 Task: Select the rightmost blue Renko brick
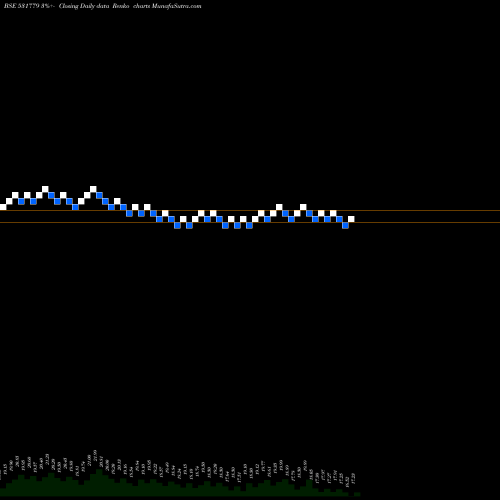(345, 225)
